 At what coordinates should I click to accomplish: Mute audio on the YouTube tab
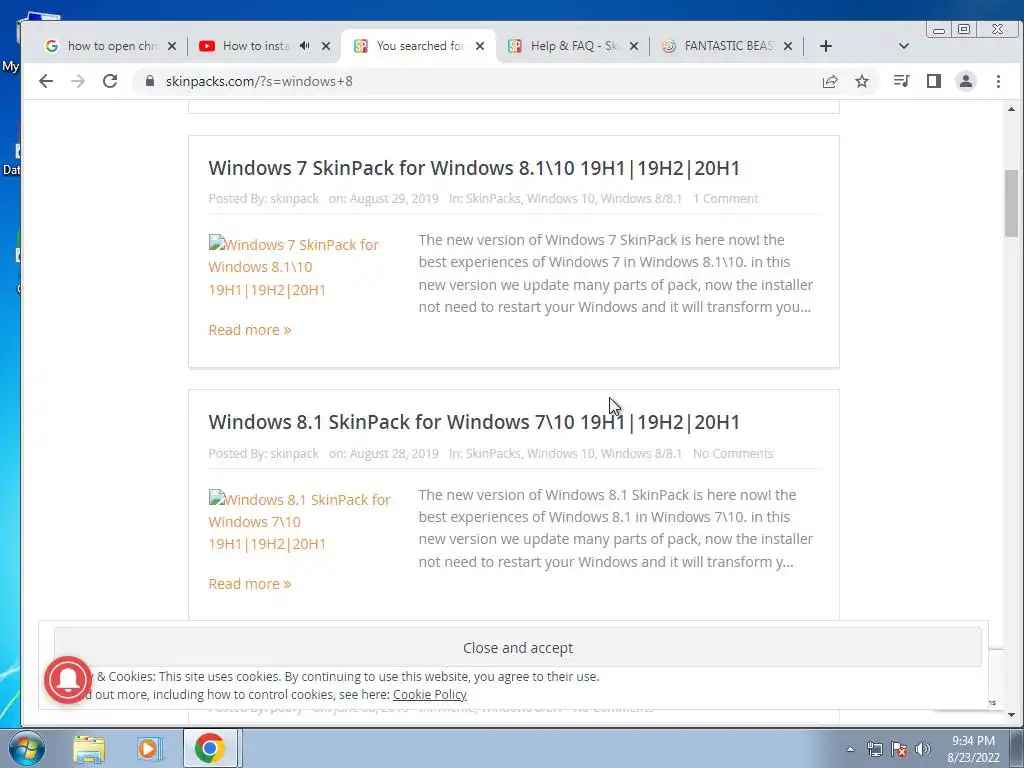(x=305, y=46)
